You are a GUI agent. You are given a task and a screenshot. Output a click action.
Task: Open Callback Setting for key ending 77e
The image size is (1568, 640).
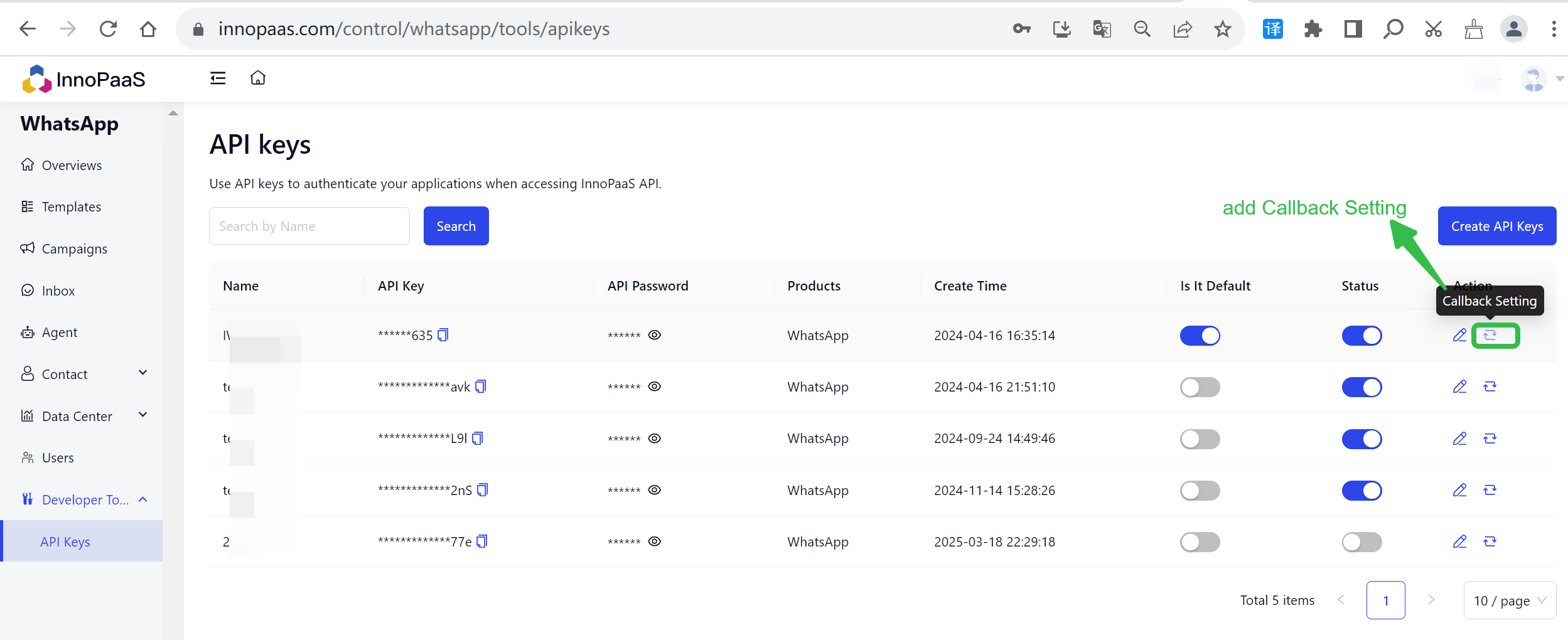[x=1490, y=541]
